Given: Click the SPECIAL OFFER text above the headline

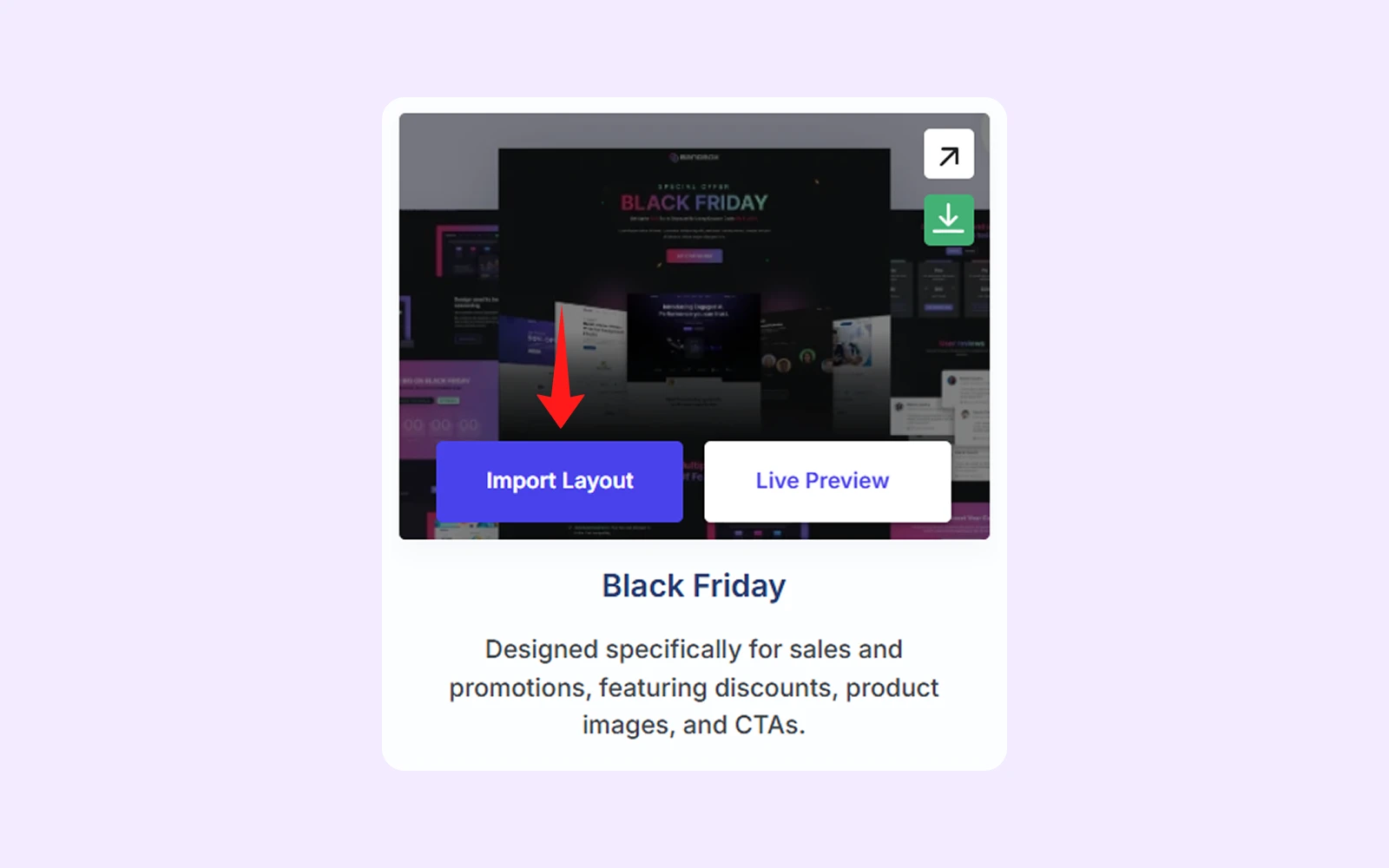Looking at the screenshot, I should pyautogui.click(x=694, y=187).
